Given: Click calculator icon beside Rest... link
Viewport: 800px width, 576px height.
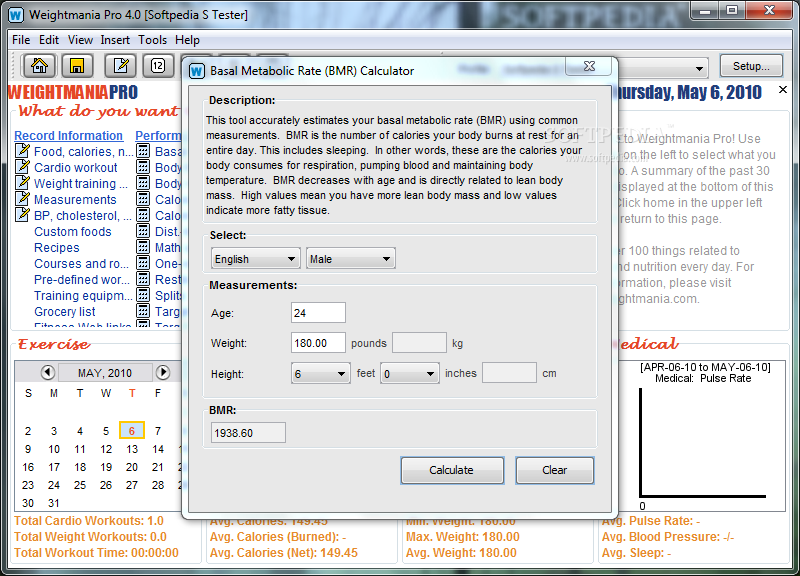Looking at the screenshot, I should tap(143, 279).
